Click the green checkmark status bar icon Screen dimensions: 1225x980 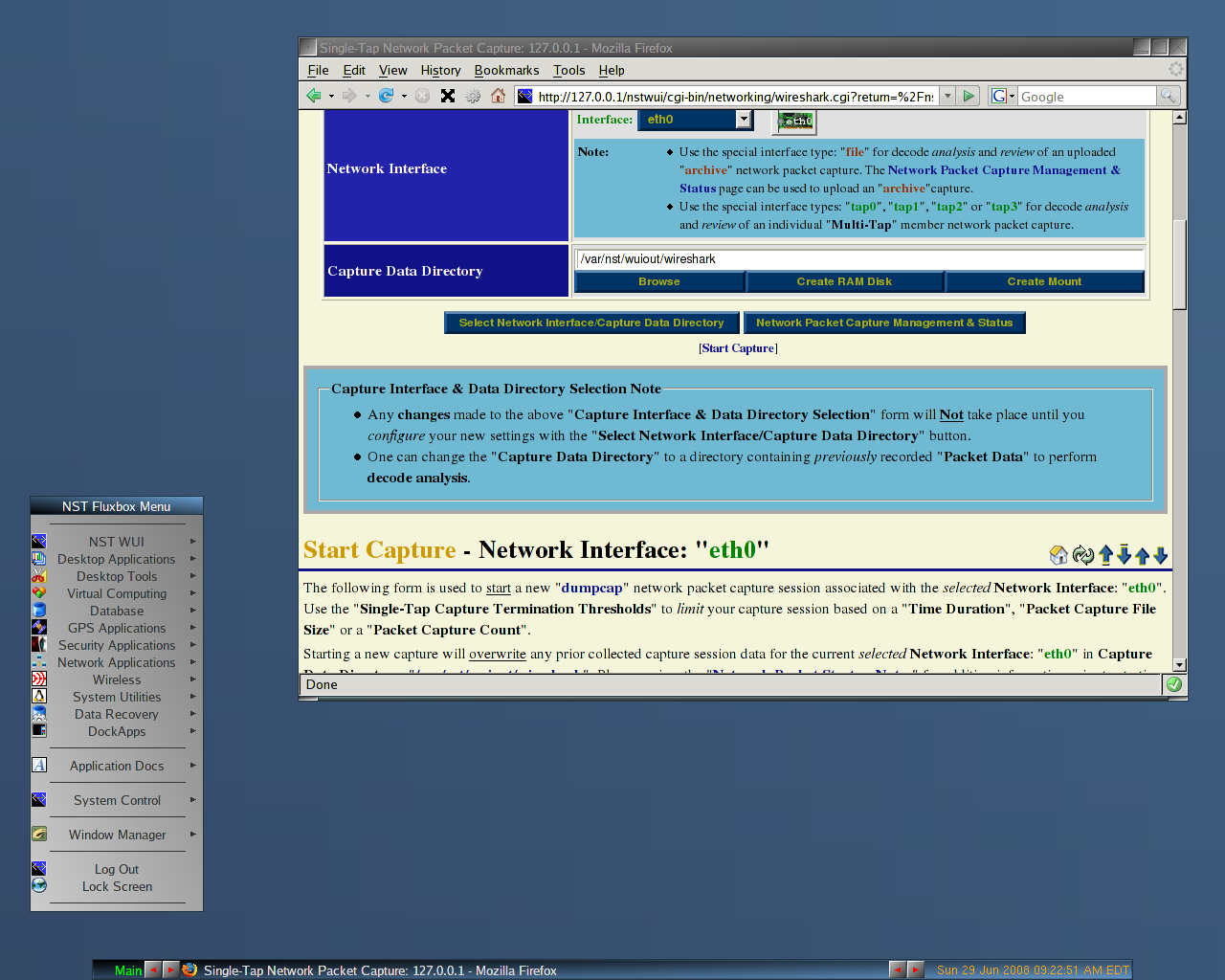[x=1174, y=684]
